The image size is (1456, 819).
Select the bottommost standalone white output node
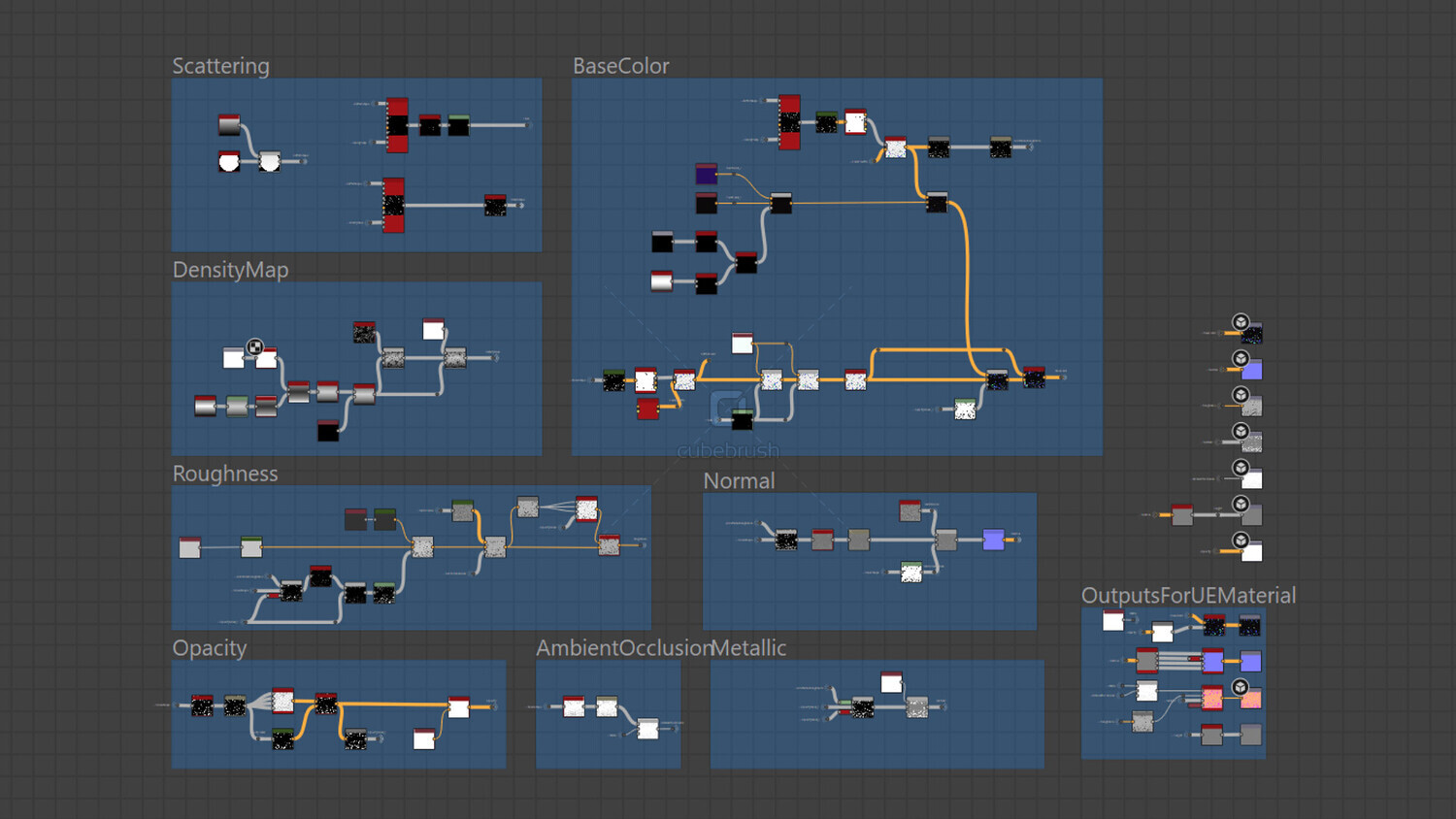click(1252, 551)
